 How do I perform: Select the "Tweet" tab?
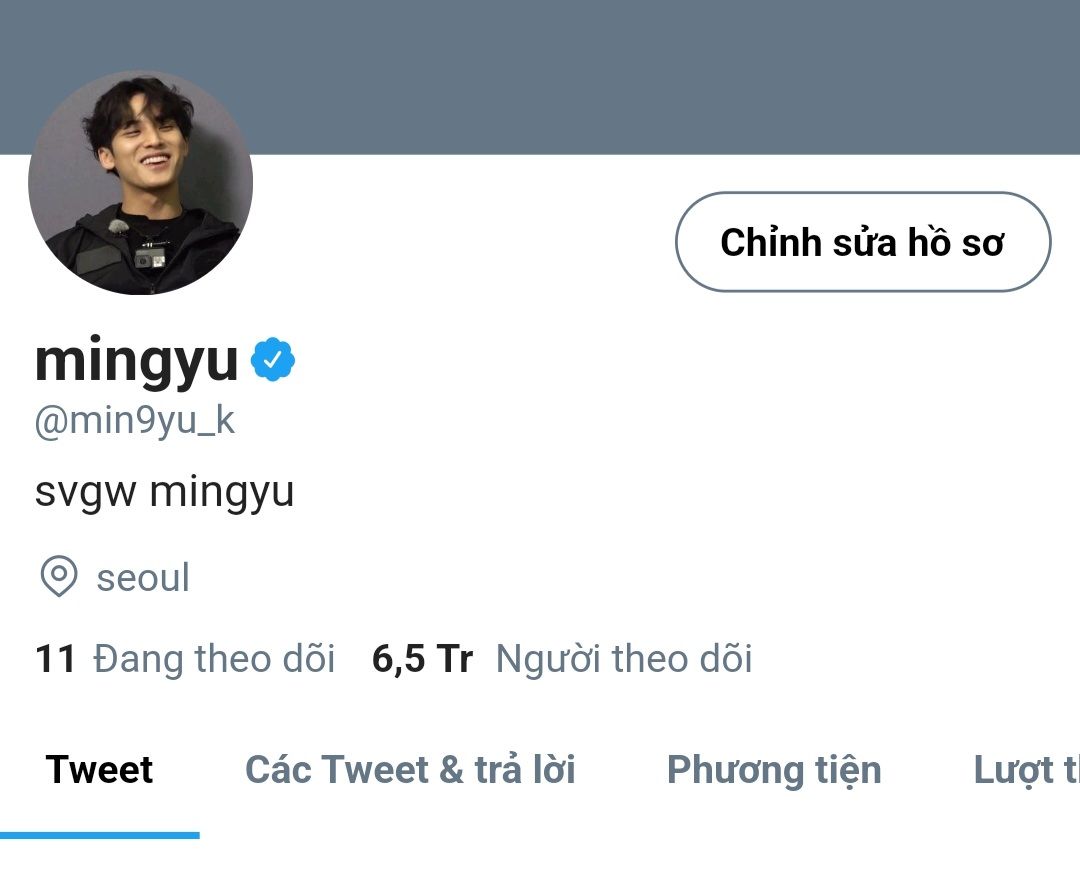(99, 770)
